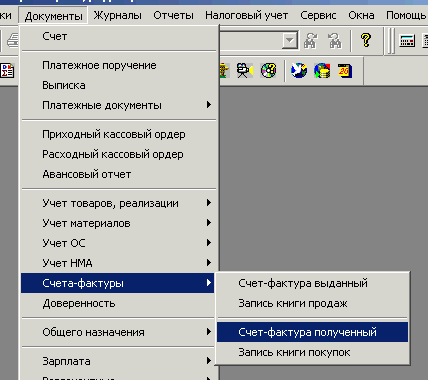This screenshot has width=428, height=380.
Task: Expand Зарплата submenu
Action: (118, 361)
